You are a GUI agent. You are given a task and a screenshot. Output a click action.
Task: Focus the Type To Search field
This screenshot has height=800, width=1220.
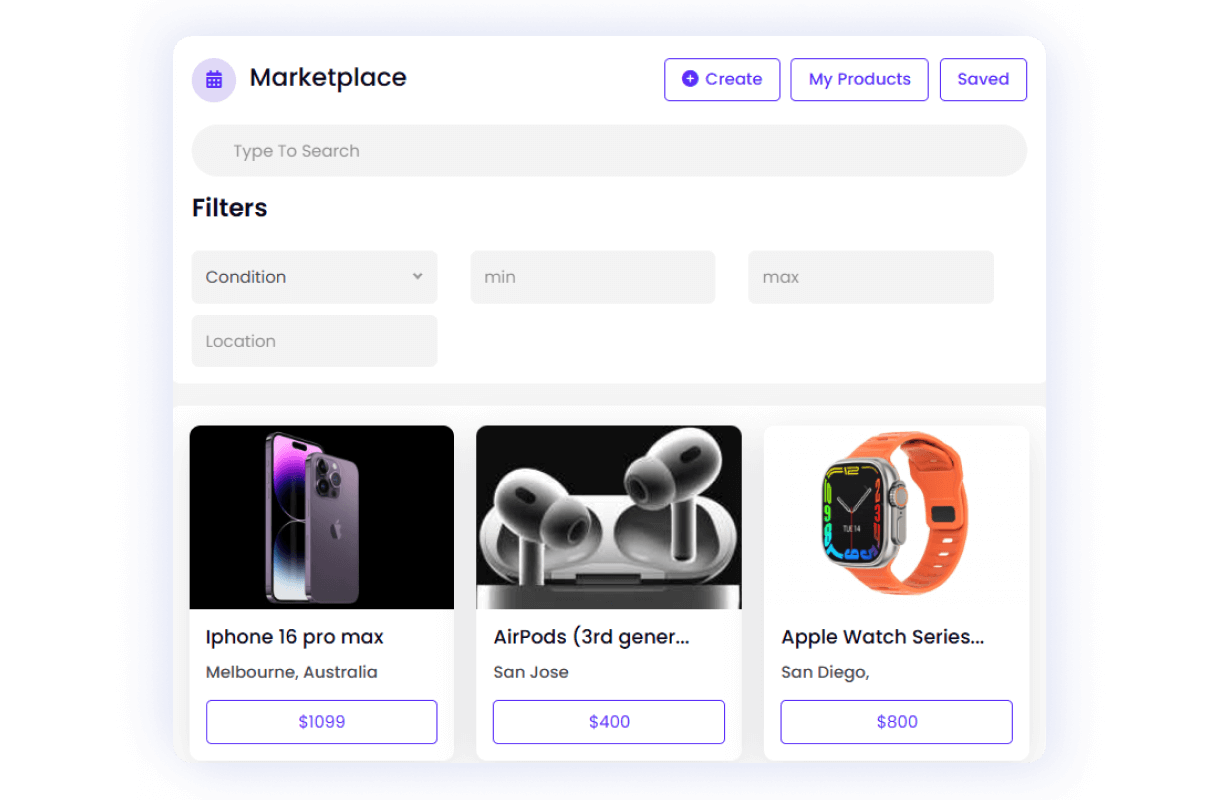[x=609, y=151]
